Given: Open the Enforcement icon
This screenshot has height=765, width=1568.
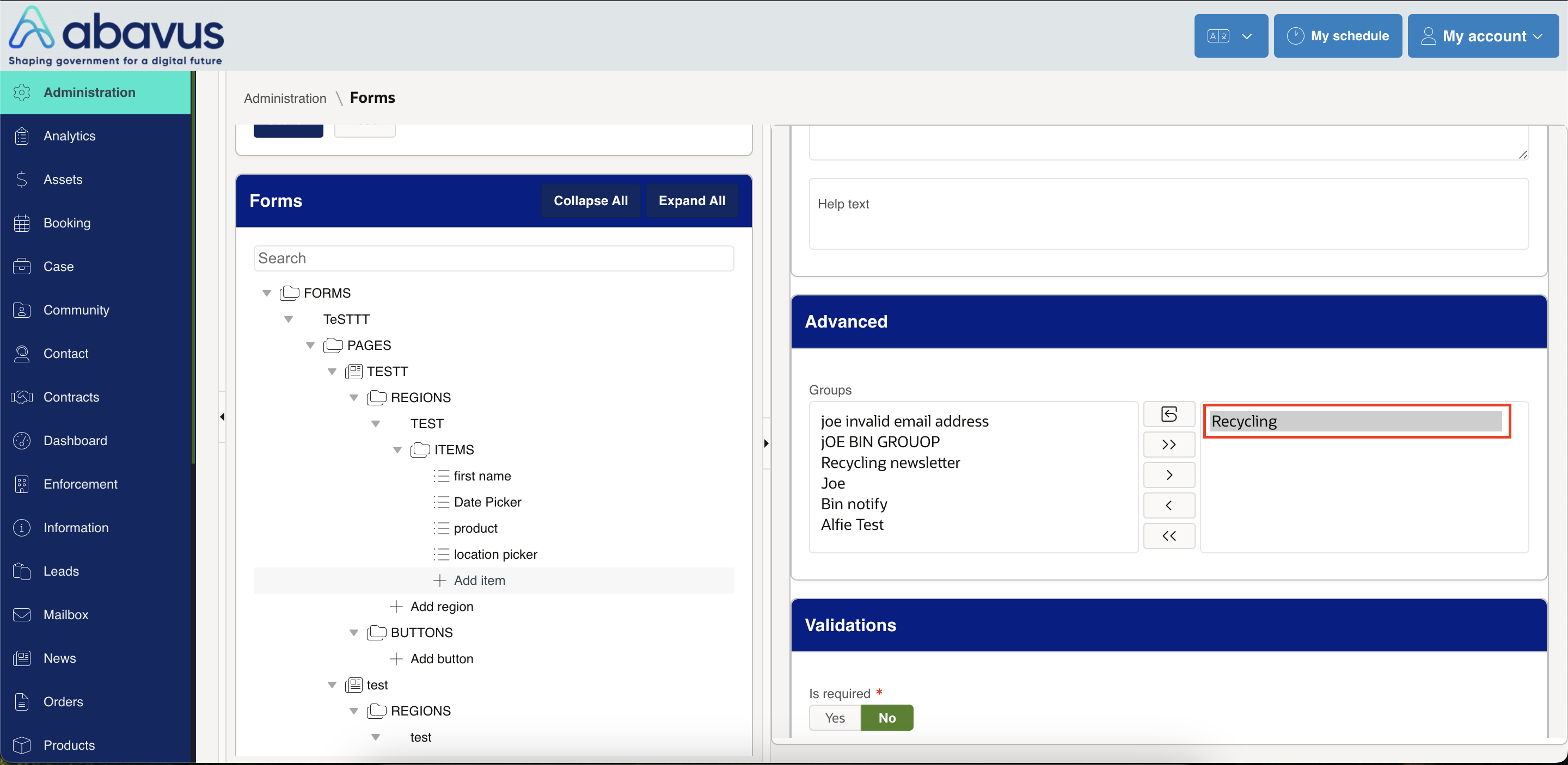Looking at the screenshot, I should click(22, 484).
